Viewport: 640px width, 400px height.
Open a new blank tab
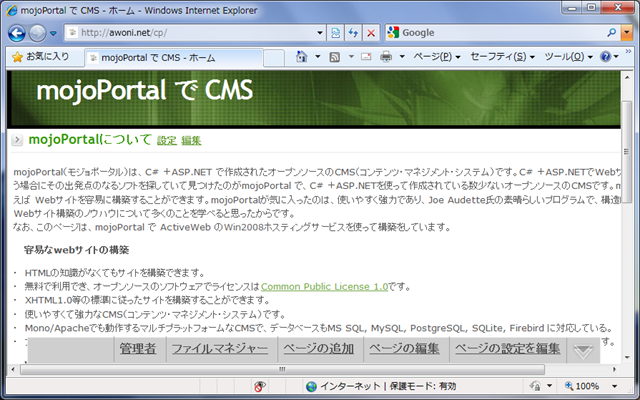click(x=274, y=58)
